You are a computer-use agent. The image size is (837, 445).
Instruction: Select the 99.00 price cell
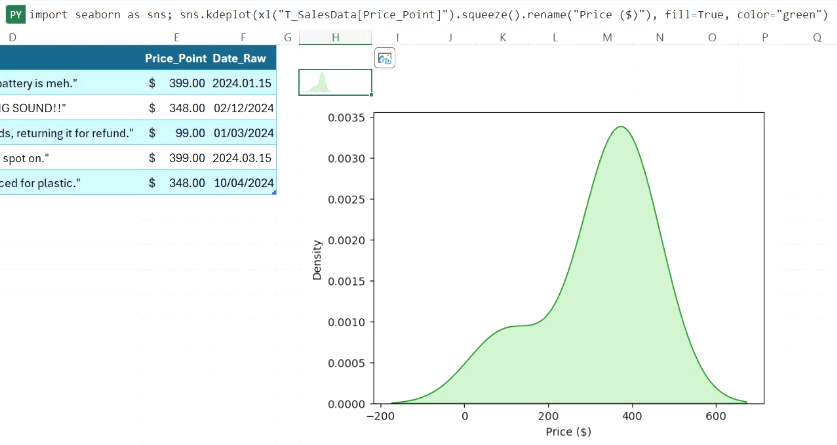[176, 133]
